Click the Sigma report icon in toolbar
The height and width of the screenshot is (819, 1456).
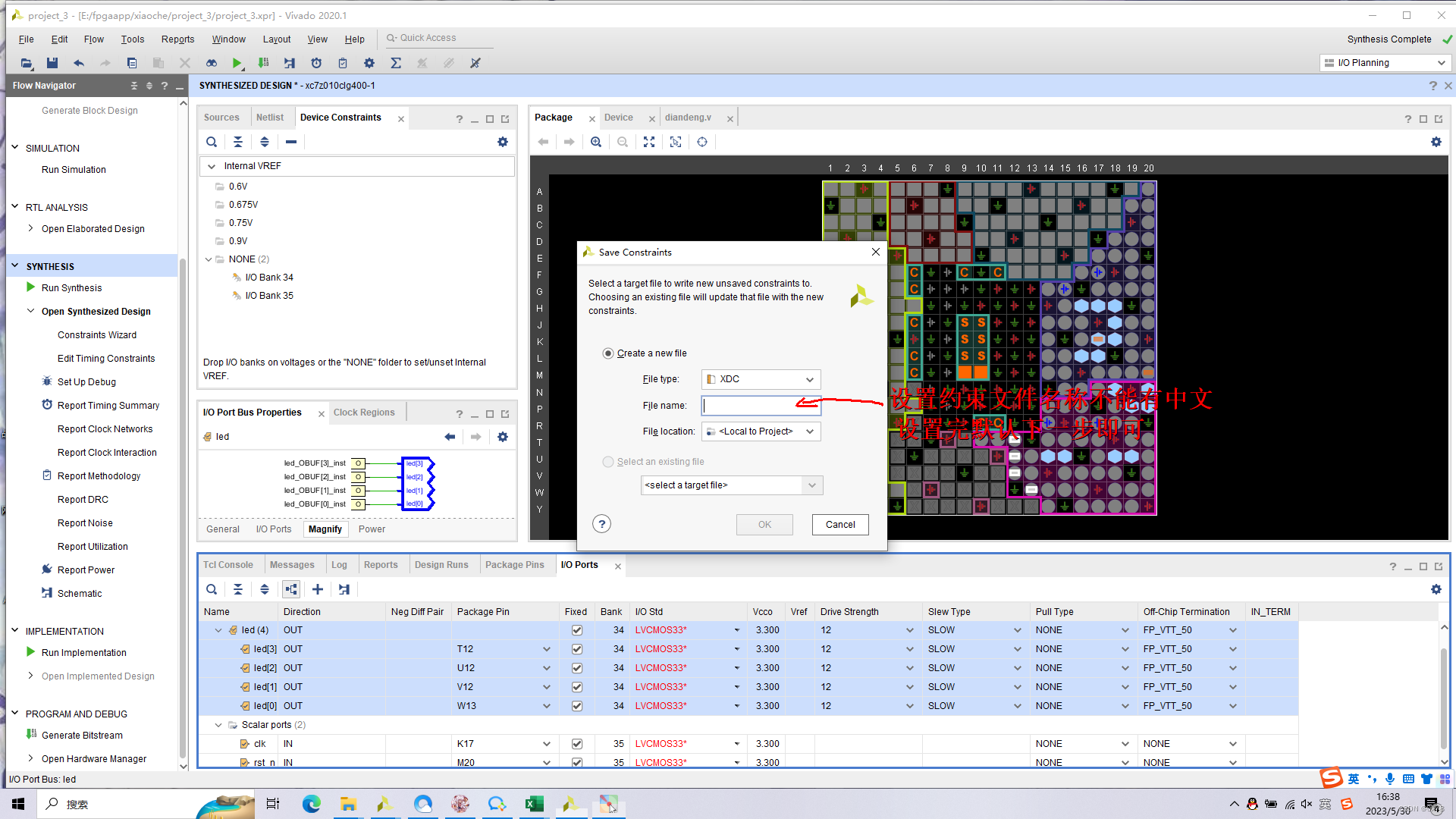point(395,63)
